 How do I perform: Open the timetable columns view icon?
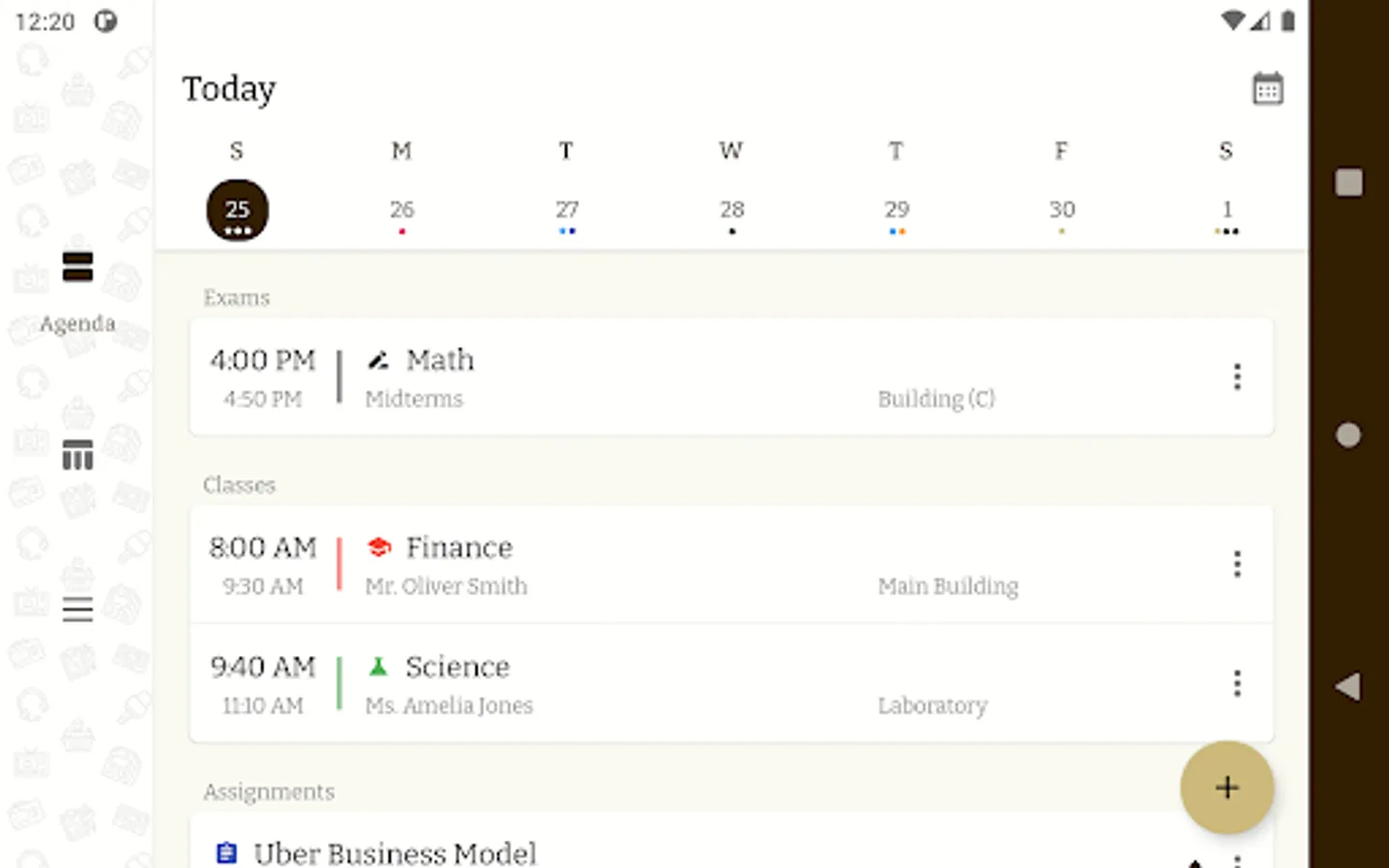click(x=77, y=454)
